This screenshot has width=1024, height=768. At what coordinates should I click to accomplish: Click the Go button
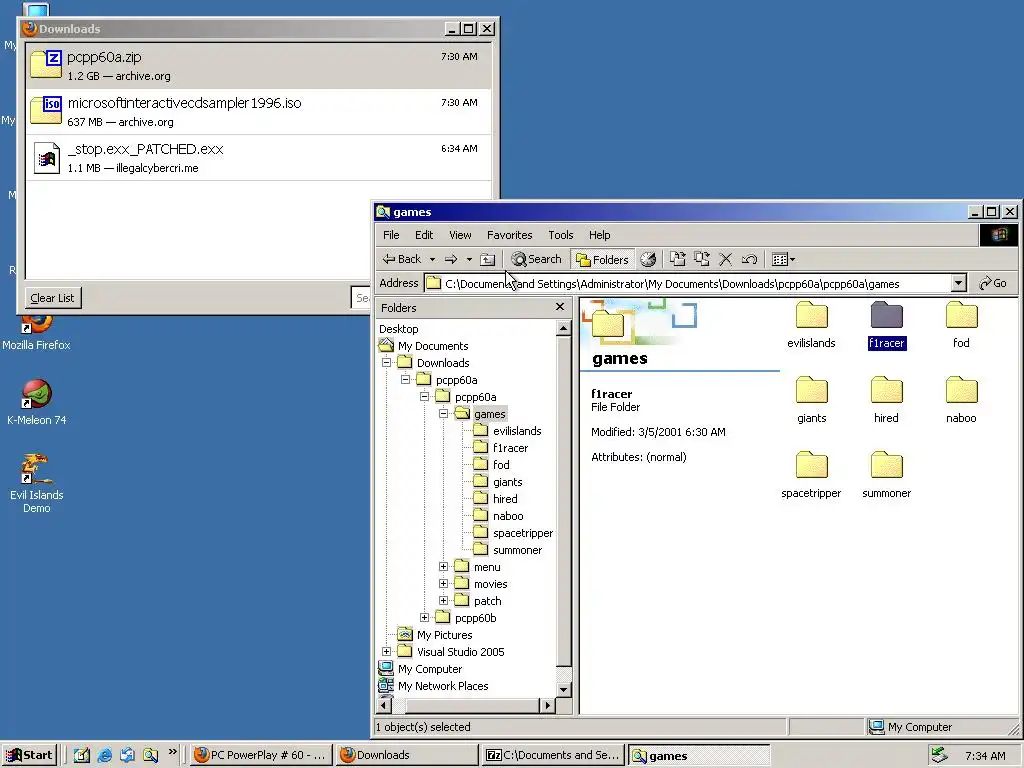point(993,283)
